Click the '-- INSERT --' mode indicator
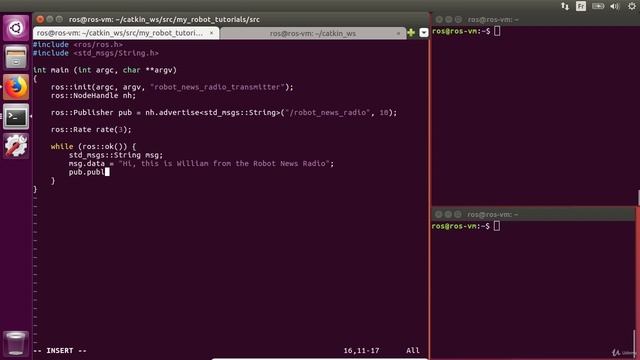Screen dimensions: 640x360 point(60,351)
